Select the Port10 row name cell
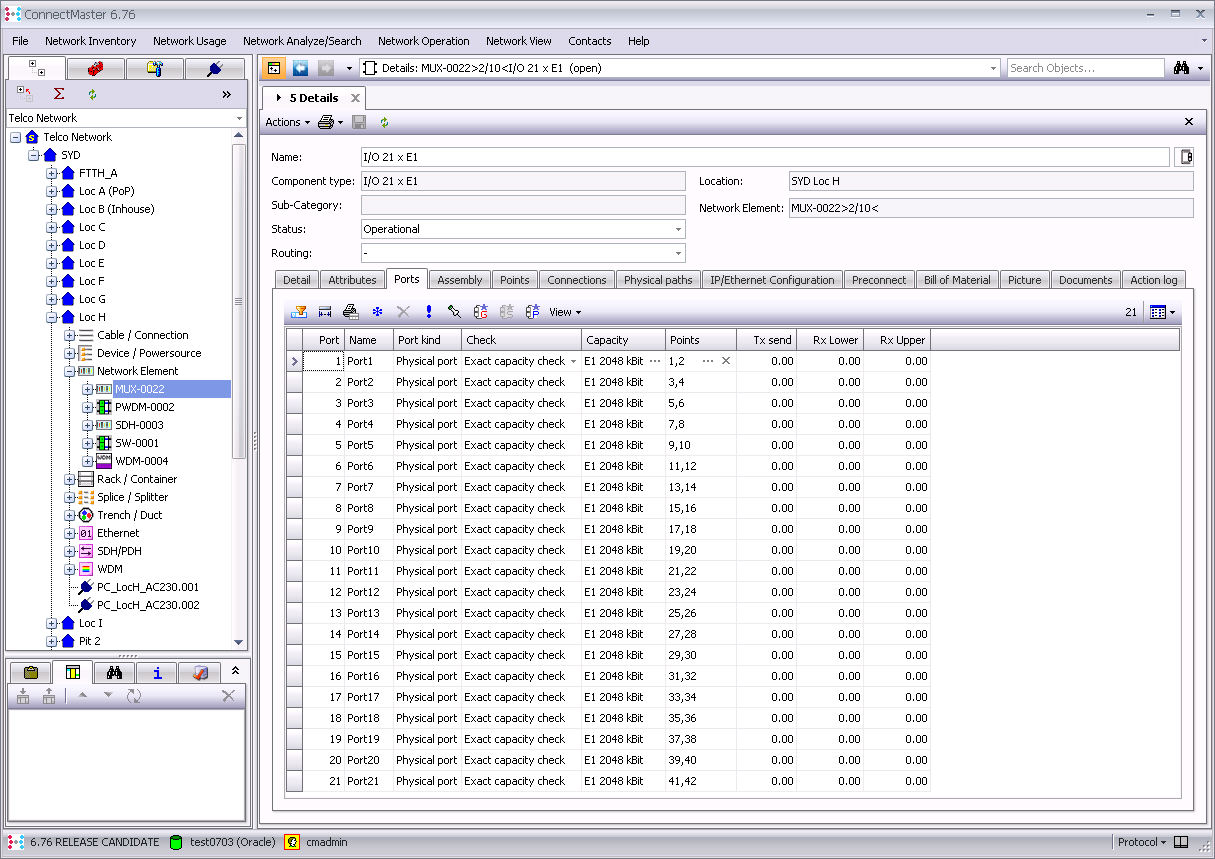This screenshot has height=859, width=1215. [368, 550]
